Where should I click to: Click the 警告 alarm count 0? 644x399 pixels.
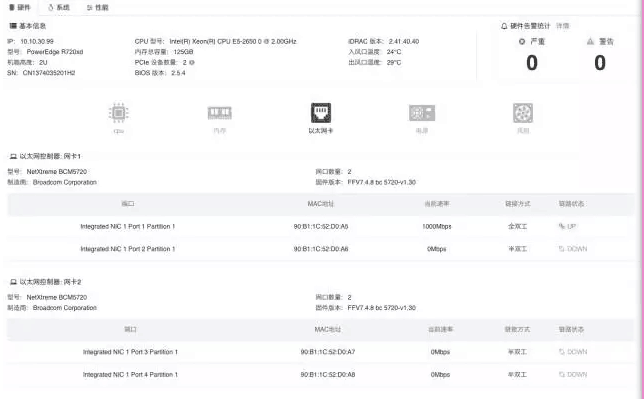600,63
